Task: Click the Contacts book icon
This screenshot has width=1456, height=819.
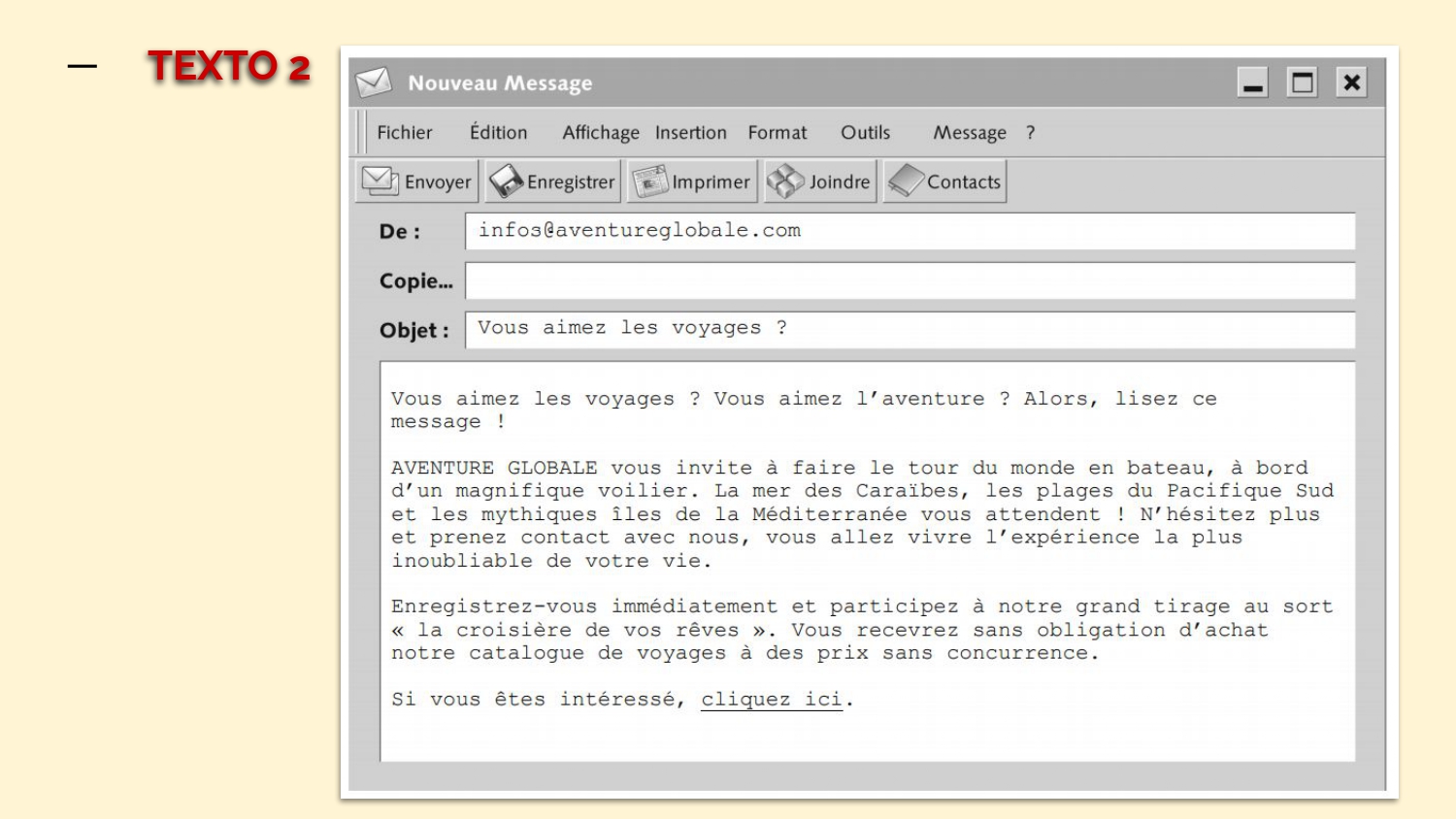Action: (x=906, y=180)
